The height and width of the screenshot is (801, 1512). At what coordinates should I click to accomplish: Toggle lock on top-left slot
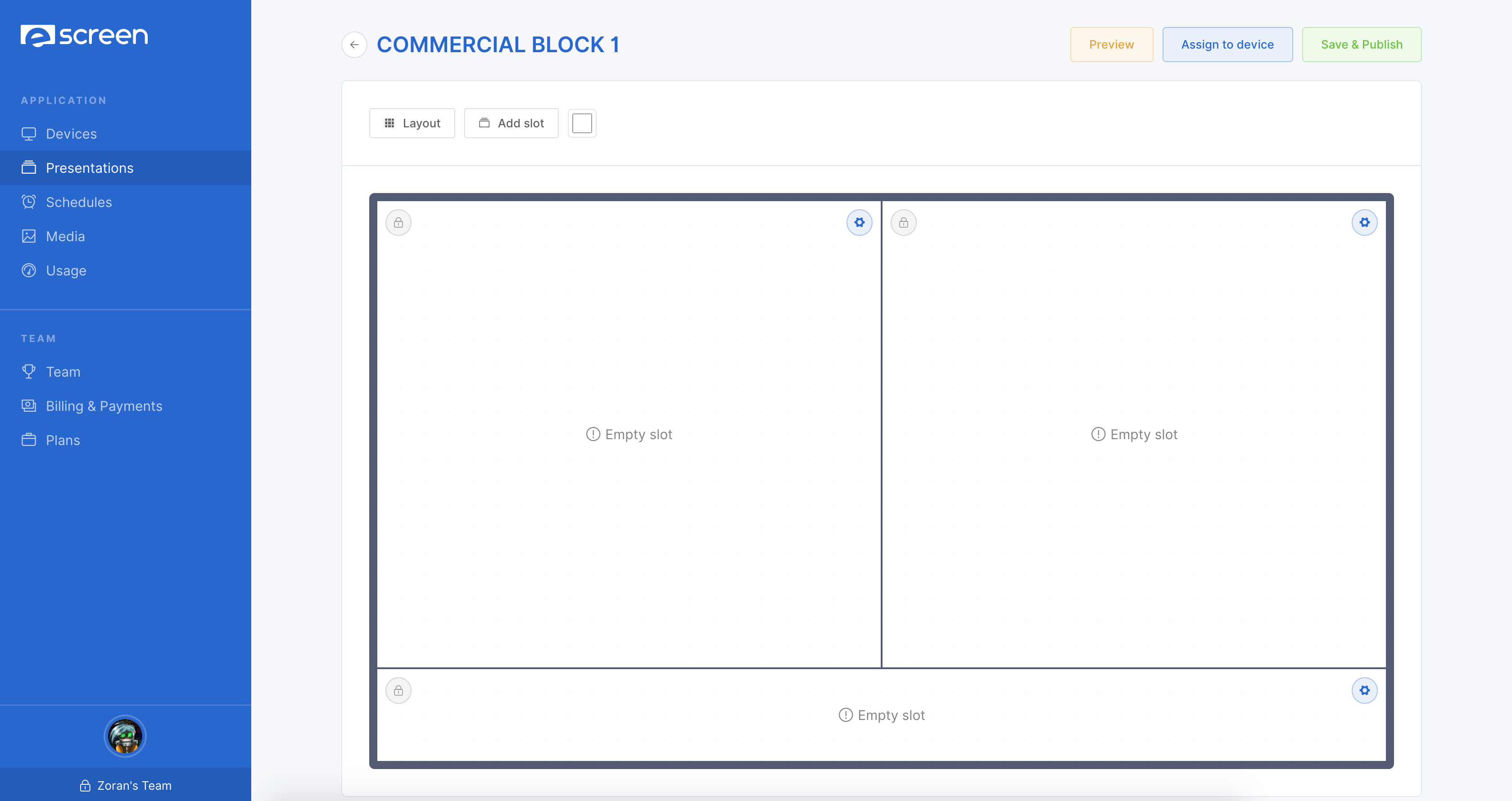point(398,222)
